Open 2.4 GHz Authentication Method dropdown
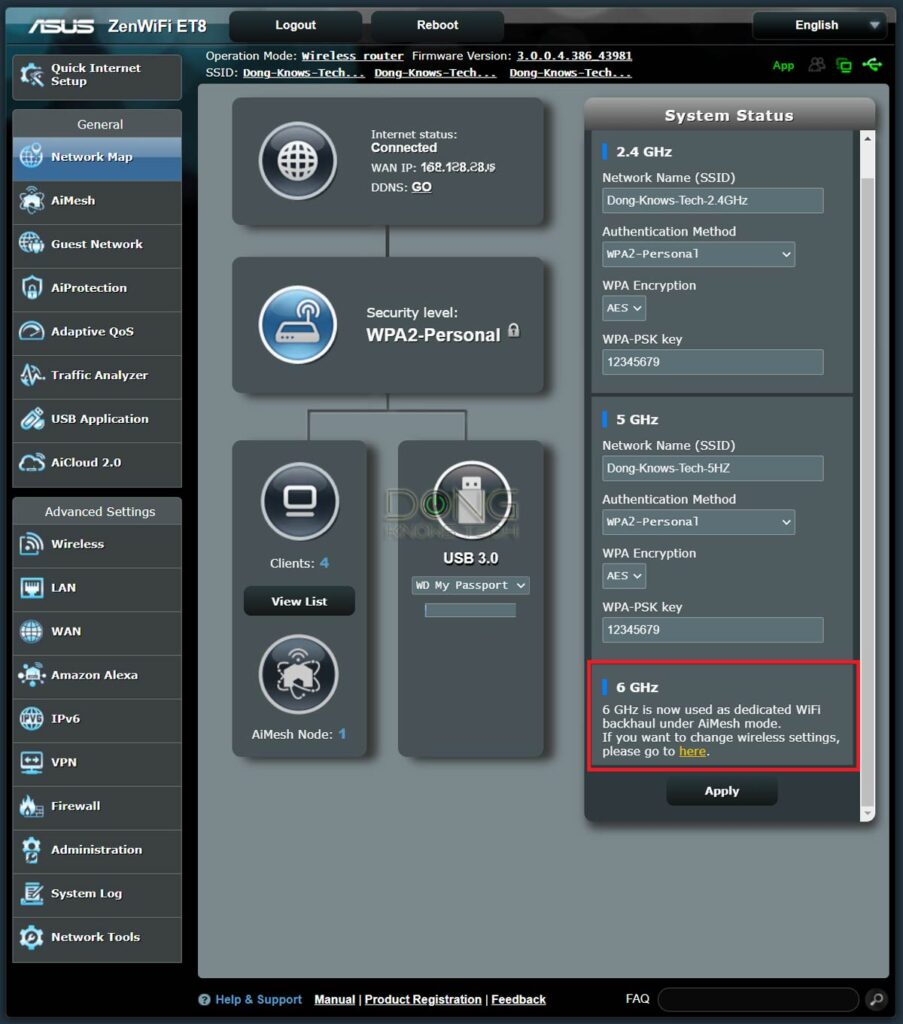 tap(698, 254)
